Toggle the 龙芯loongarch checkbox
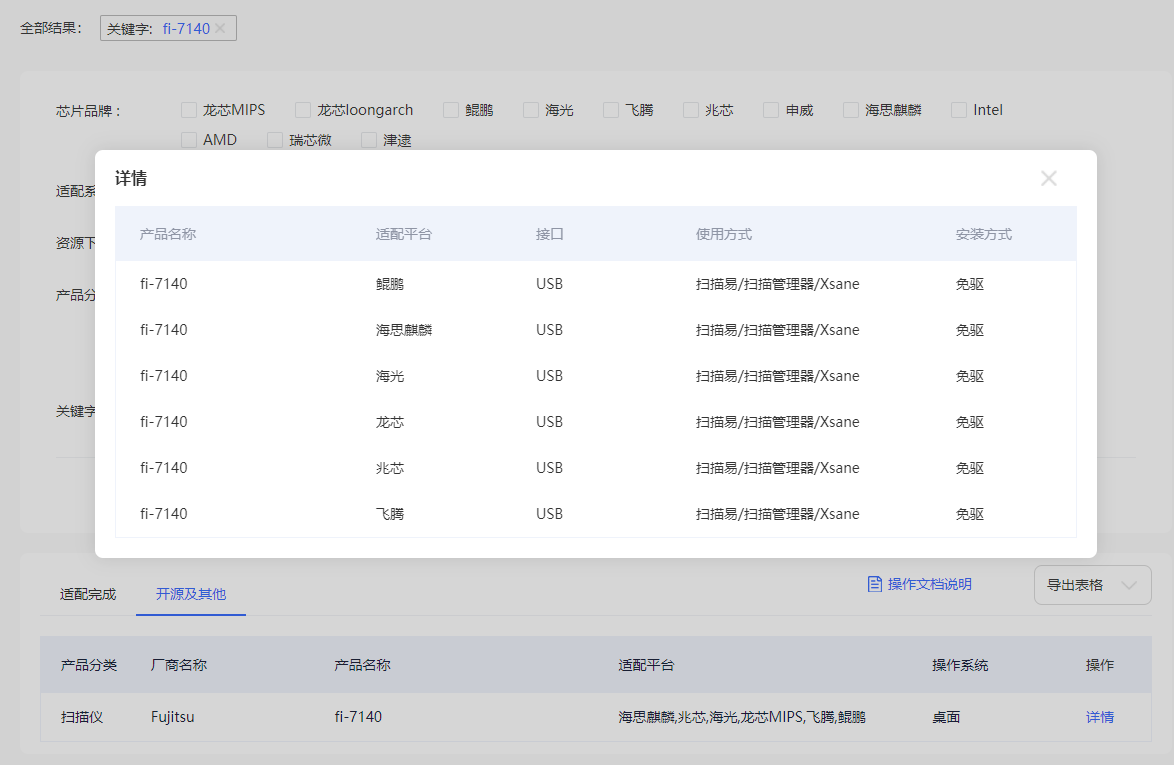The image size is (1174, 765). coord(303,110)
